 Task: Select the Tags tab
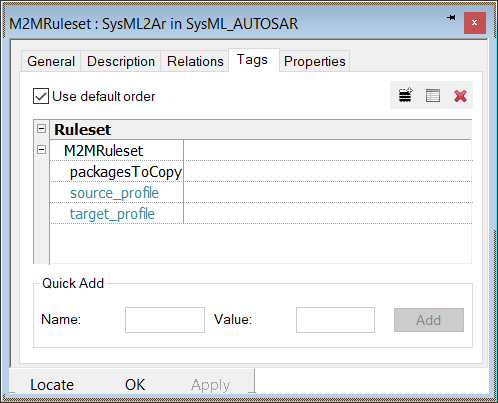tap(252, 60)
